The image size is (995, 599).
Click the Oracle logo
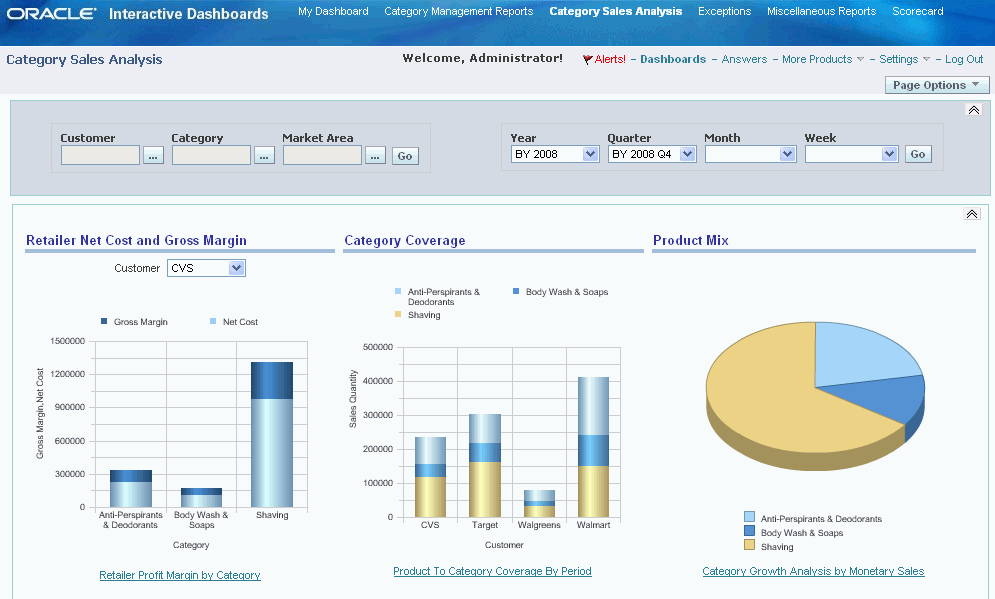(x=51, y=13)
